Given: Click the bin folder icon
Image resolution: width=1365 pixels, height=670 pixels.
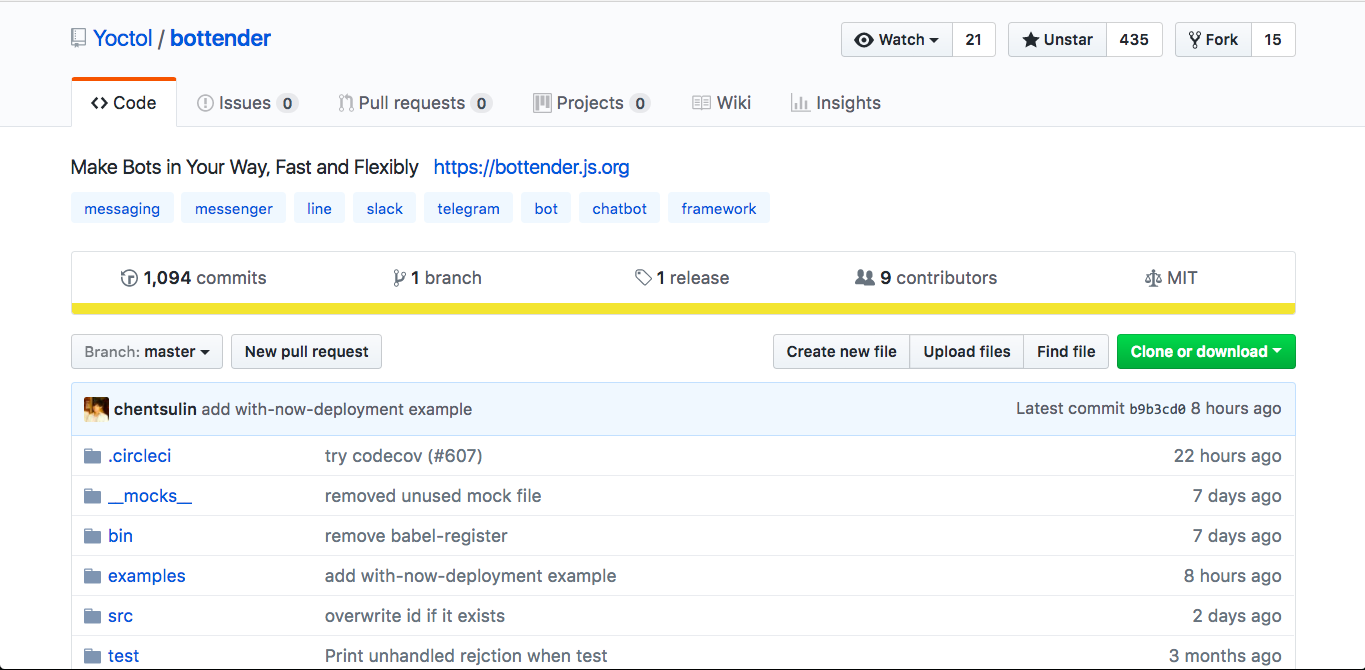Looking at the screenshot, I should click(92, 536).
